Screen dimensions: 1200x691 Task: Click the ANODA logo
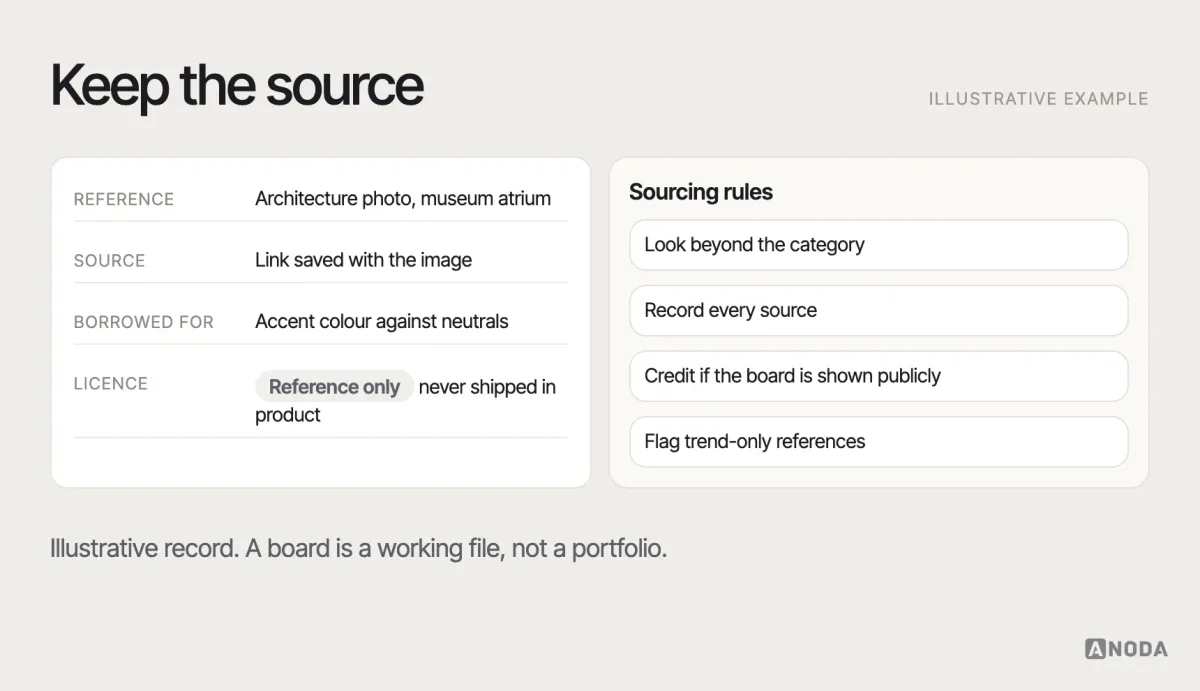pyautogui.click(x=1126, y=649)
